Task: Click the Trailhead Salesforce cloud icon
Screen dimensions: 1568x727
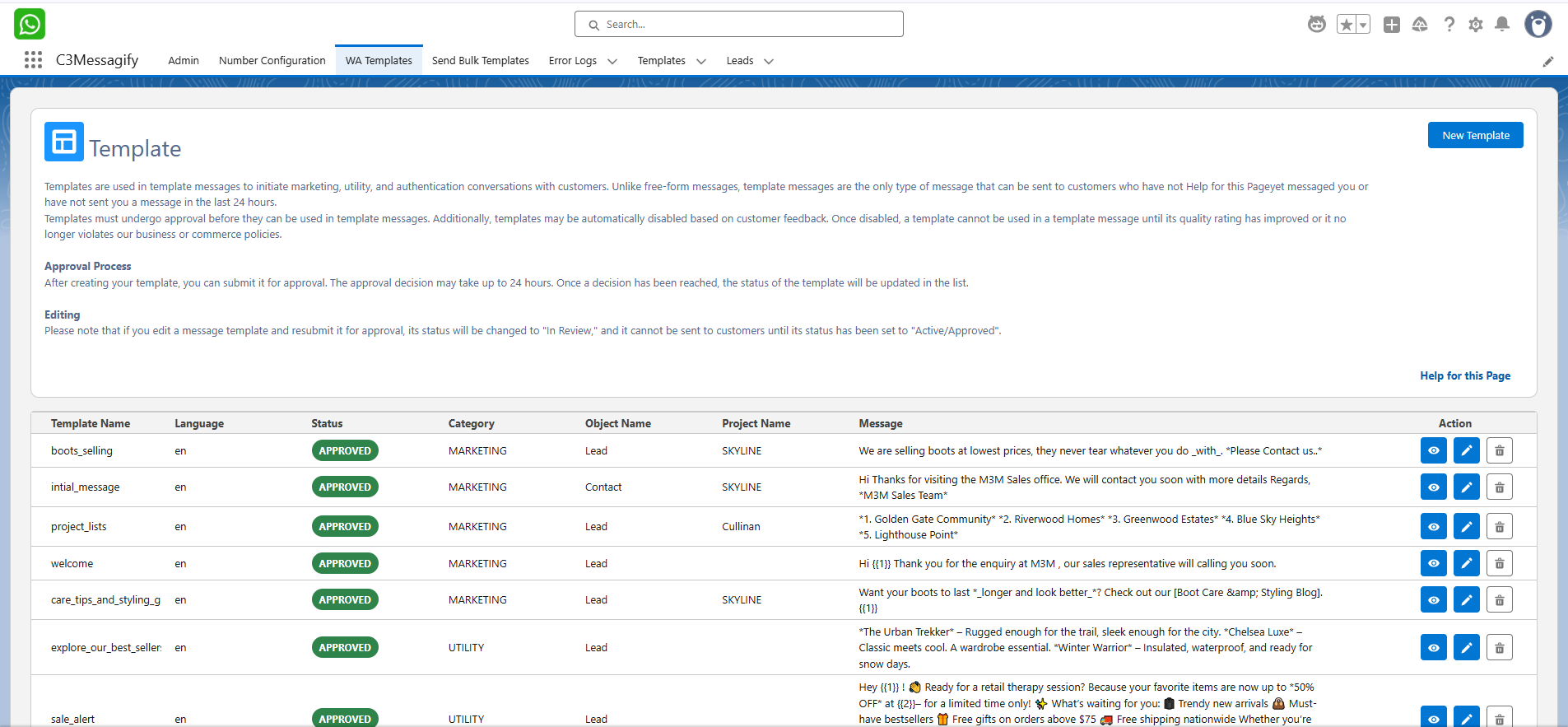Action: click(1420, 25)
